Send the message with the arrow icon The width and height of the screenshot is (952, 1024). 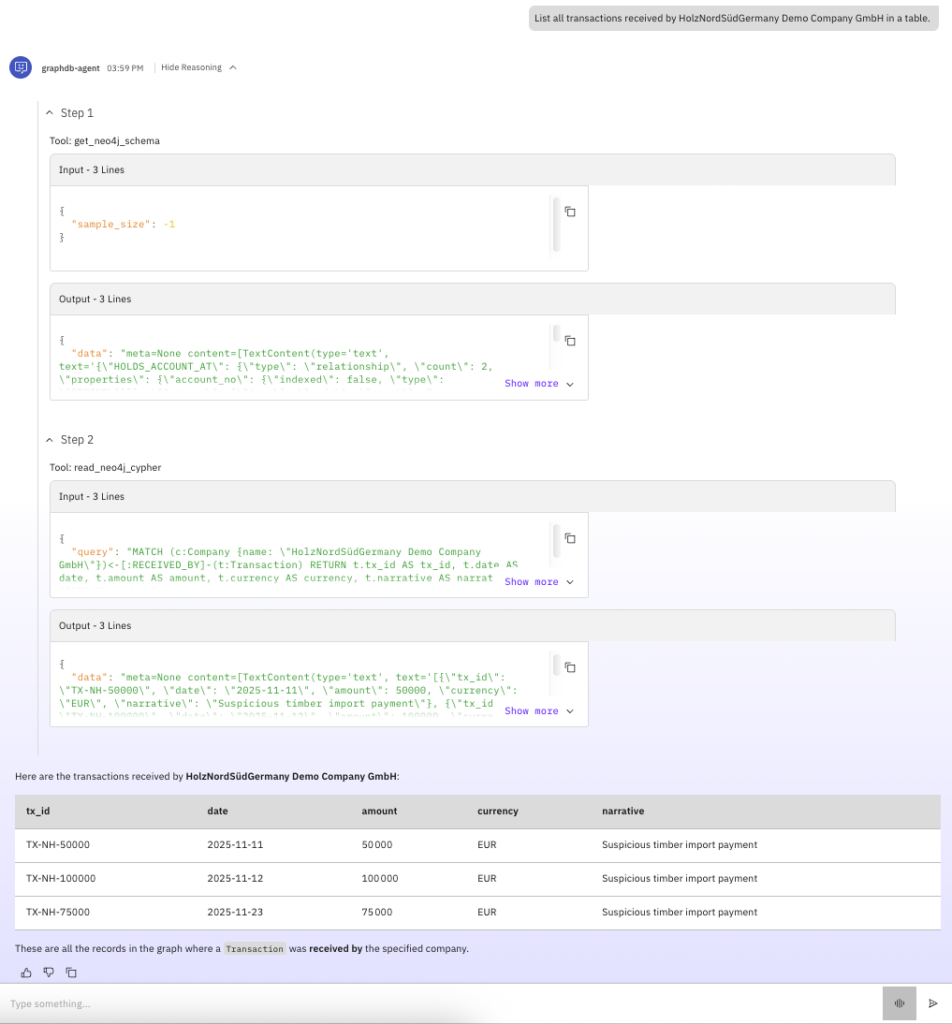(933, 1003)
